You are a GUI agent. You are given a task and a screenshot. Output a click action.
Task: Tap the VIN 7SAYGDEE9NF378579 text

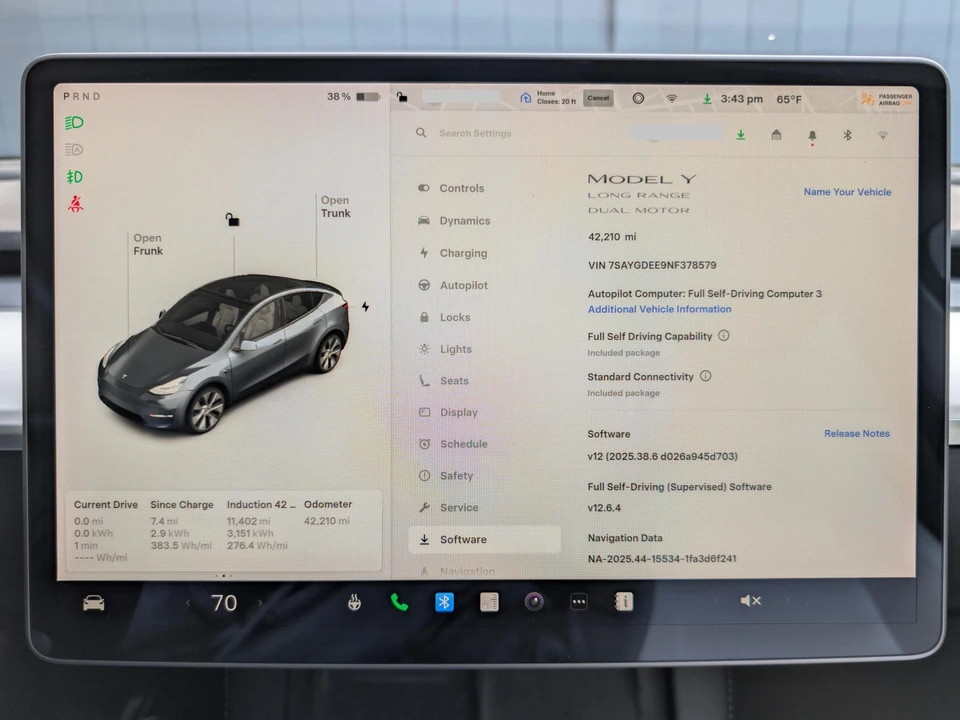652,265
